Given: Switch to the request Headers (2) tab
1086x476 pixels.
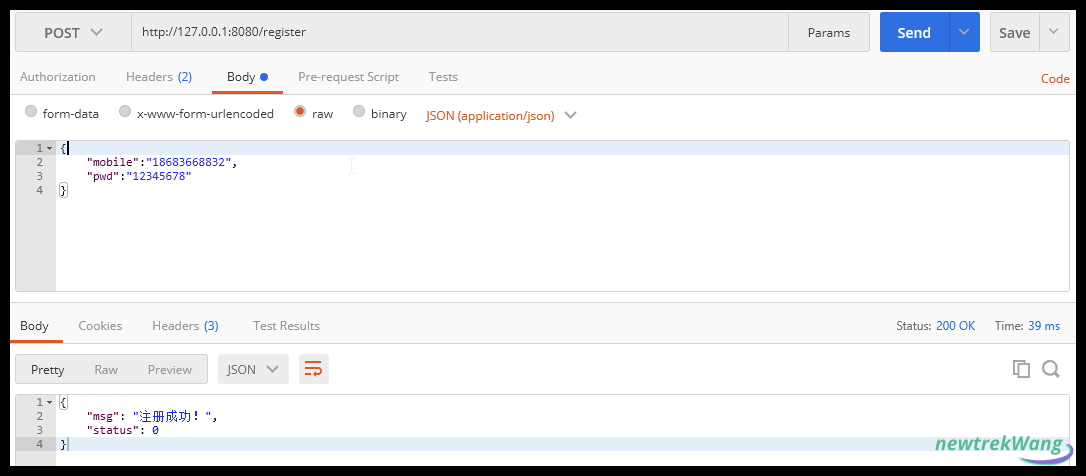Looking at the screenshot, I should 159,77.
